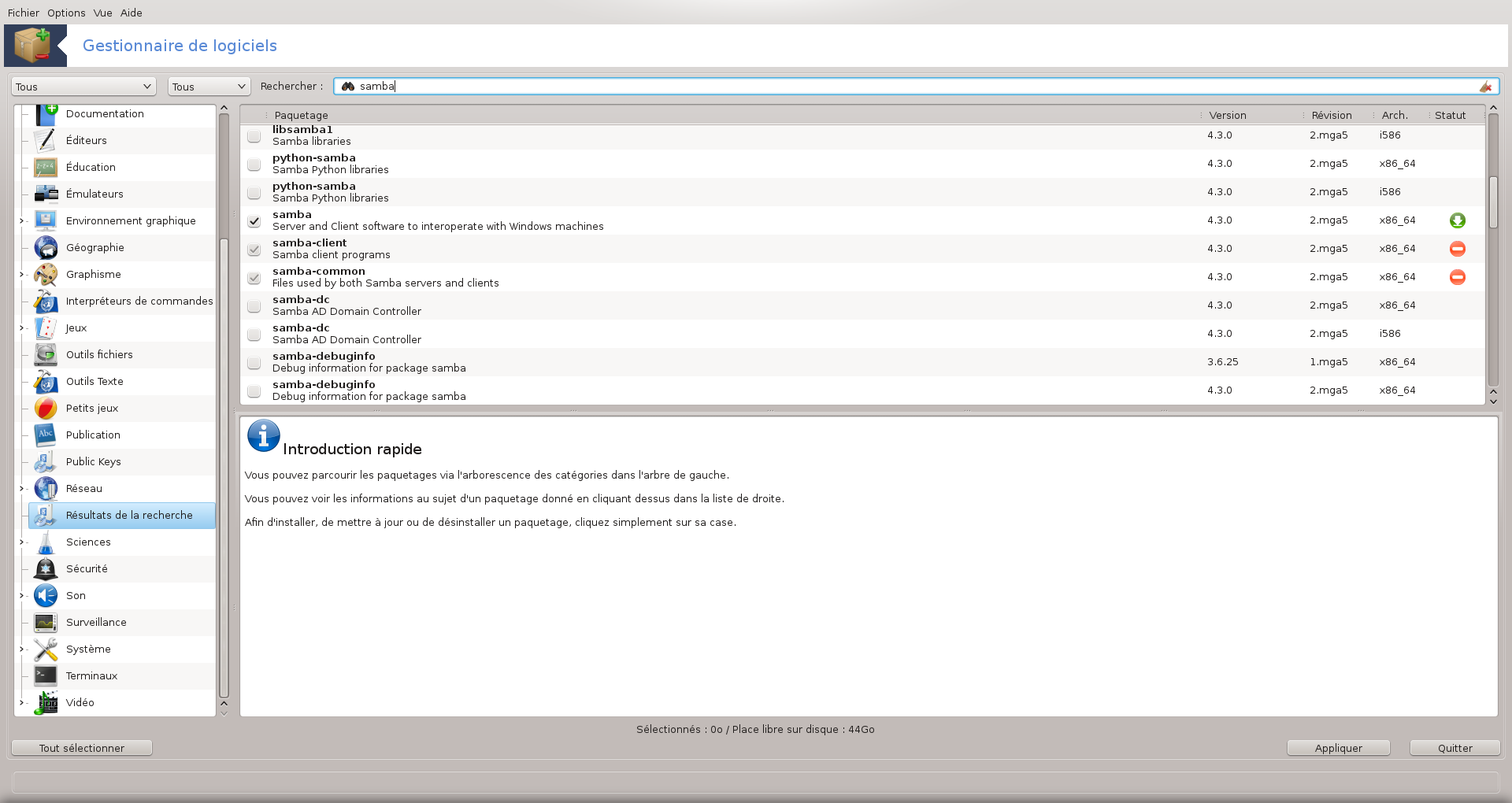Image resolution: width=1512 pixels, height=803 pixels.
Task: Check the python-samba i586 checkbox
Action: 254,193
